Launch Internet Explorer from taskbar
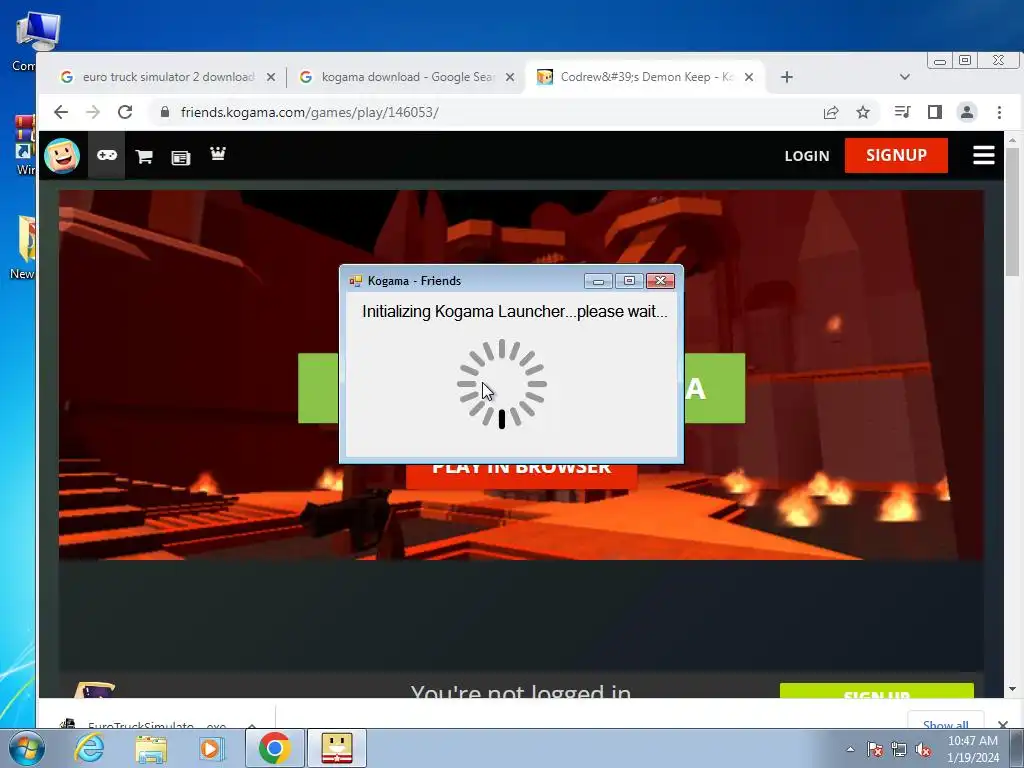Screen dimensions: 1024x768 click(89, 748)
